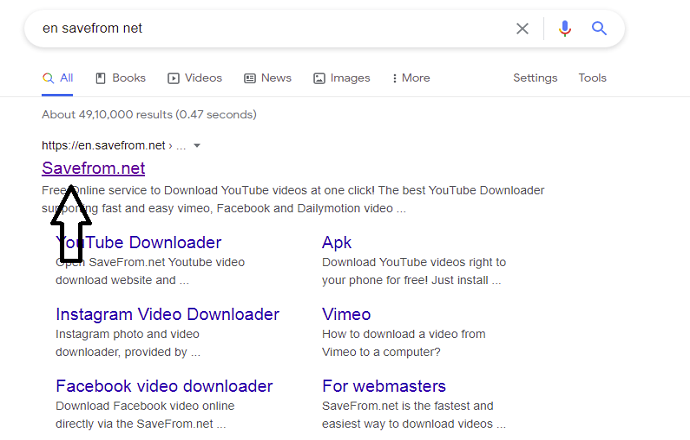Show the search Tools filters
Image resolution: width=690 pixels, height=440 pixels.
[592, 78]
